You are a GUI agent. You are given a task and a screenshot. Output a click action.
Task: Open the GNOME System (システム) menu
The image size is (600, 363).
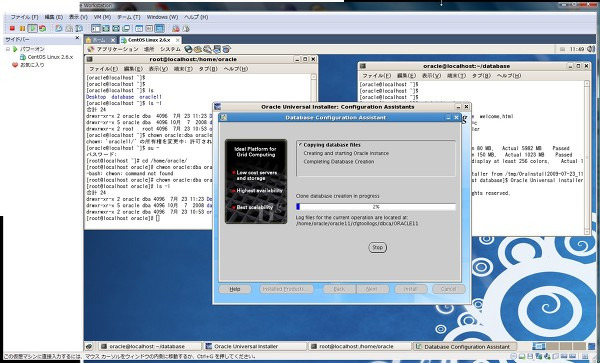pos(170,49)
